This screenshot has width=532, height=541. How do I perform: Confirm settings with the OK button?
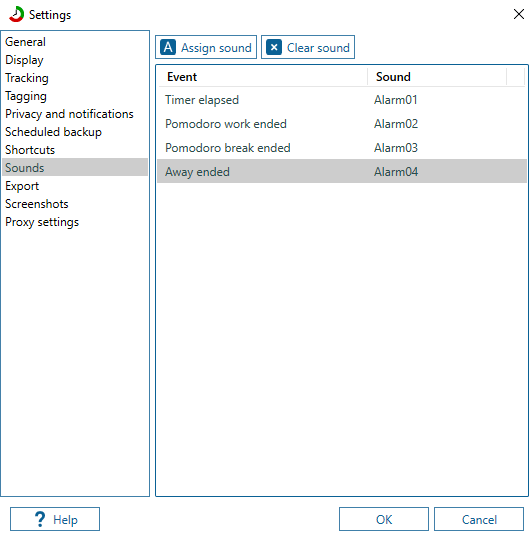click(x=384, y=519)
